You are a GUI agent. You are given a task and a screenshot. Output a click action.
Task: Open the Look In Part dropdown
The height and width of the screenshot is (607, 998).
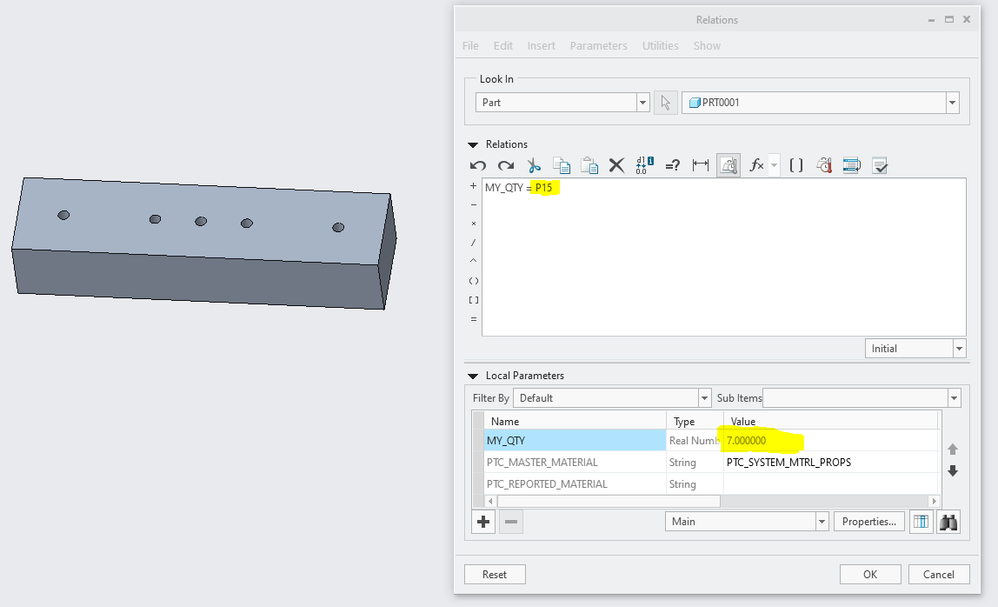[x=643, y=103]
